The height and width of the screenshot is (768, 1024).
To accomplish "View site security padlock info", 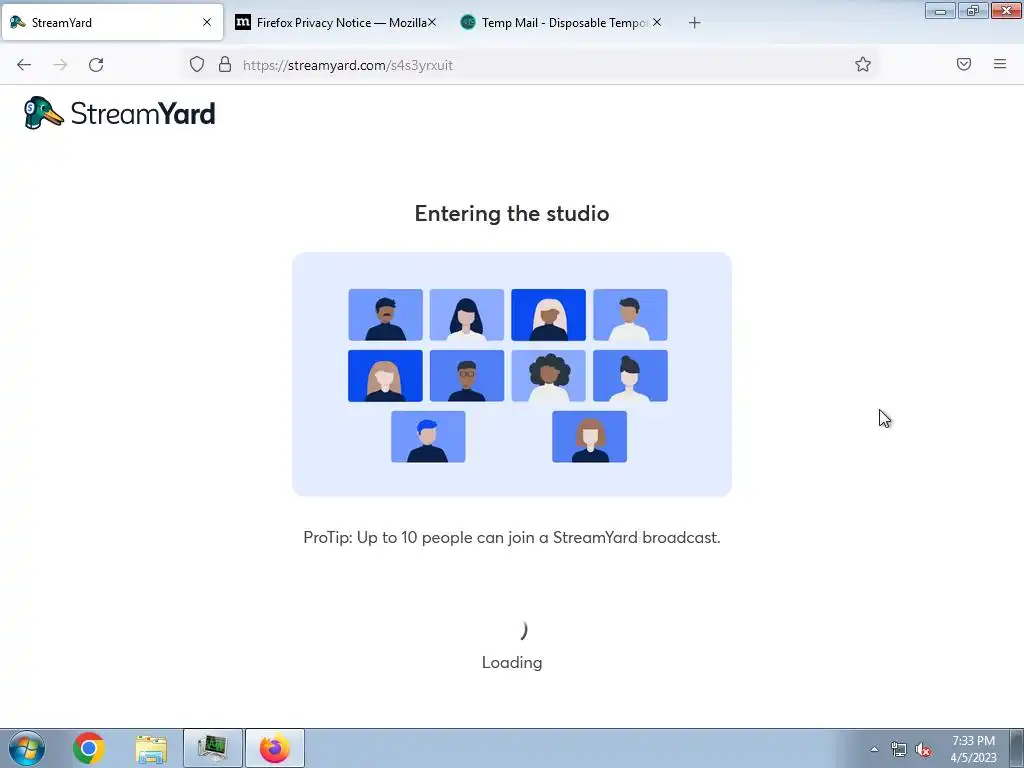I will tap(225, 64).
